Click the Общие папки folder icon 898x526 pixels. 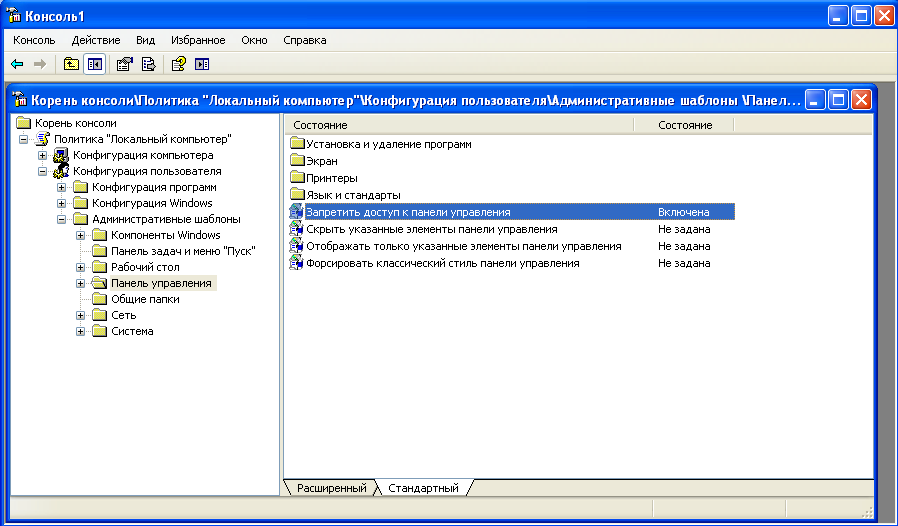click(100, 299)
